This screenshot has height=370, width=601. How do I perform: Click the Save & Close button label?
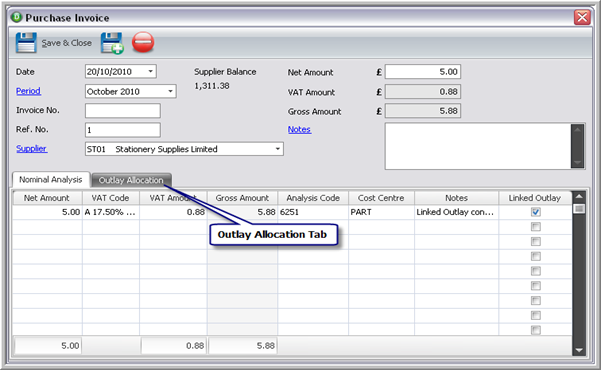click(66, 43)
